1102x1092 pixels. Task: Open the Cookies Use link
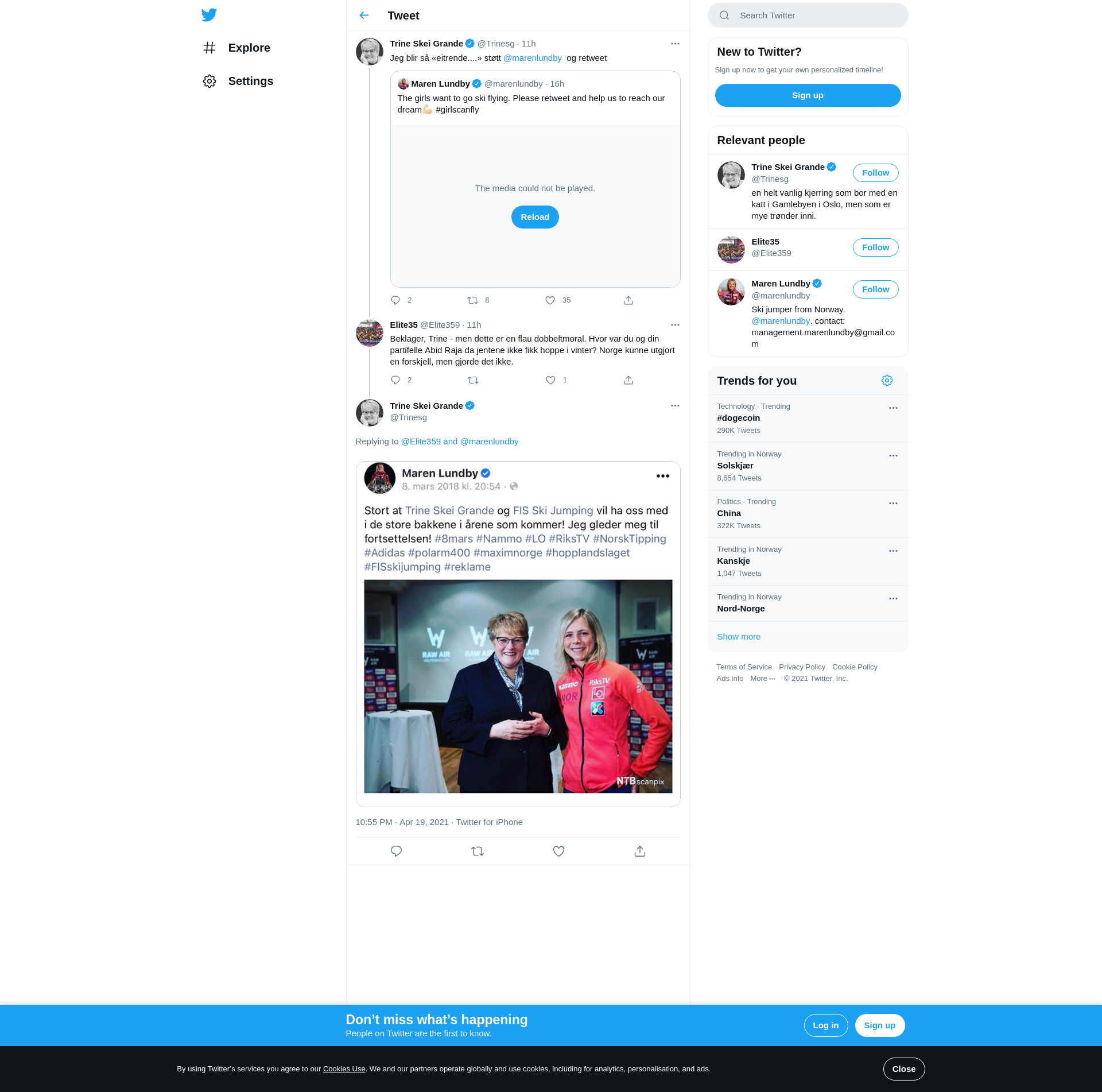[344, 1069]
